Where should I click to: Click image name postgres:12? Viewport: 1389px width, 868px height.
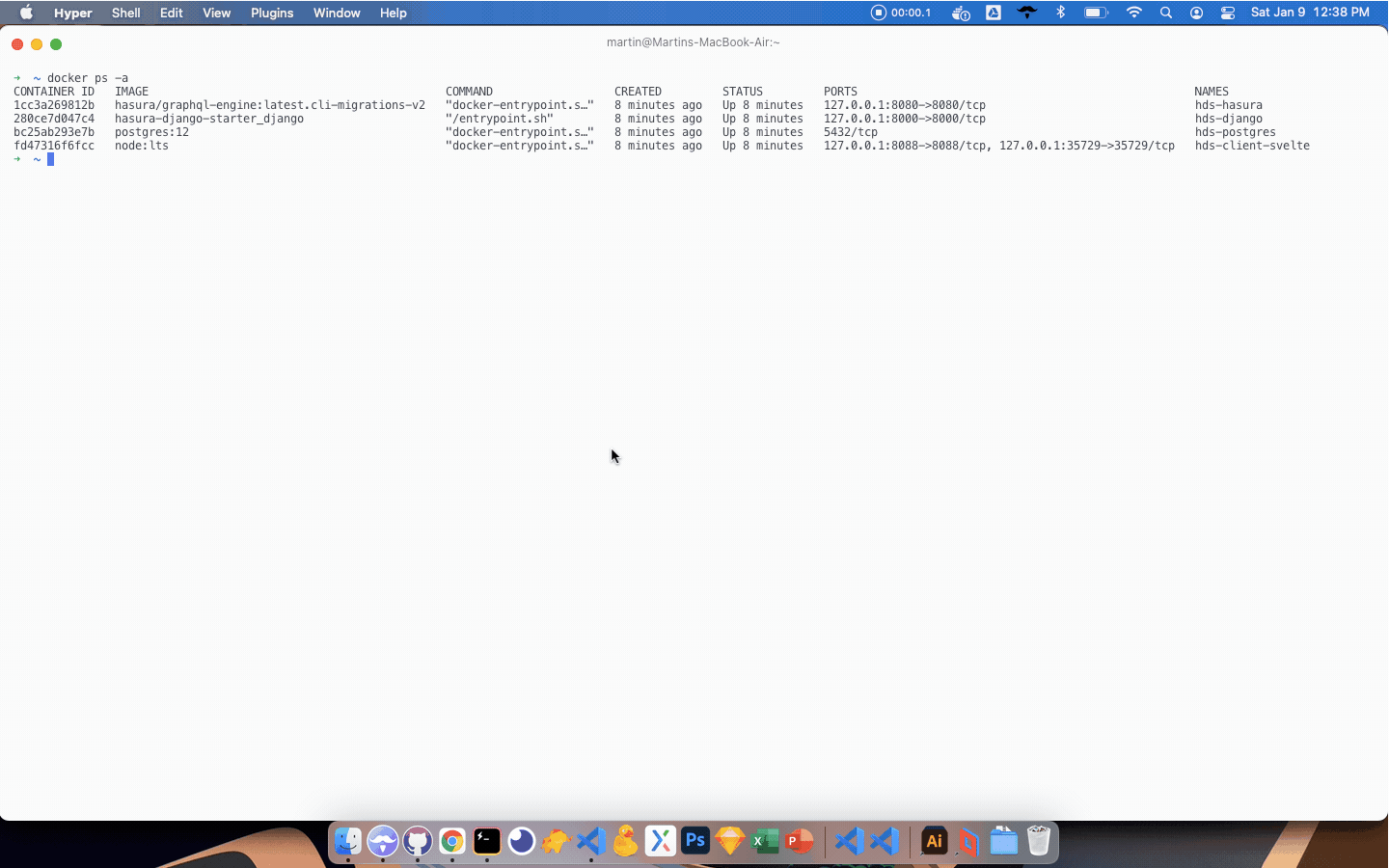[151, 132]
